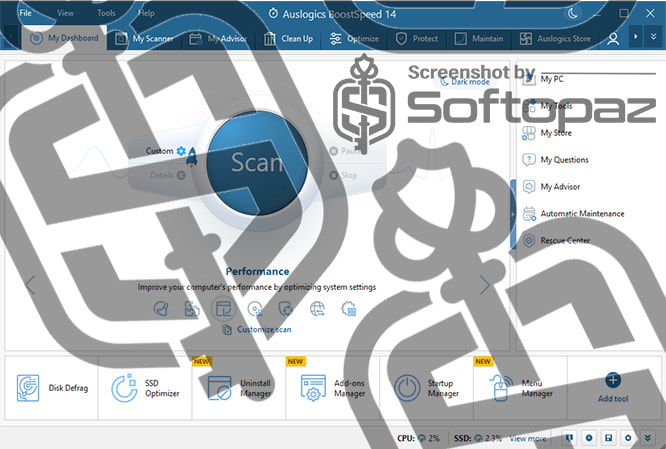Click the floppy disk save status bar icon

coord(609,438)
